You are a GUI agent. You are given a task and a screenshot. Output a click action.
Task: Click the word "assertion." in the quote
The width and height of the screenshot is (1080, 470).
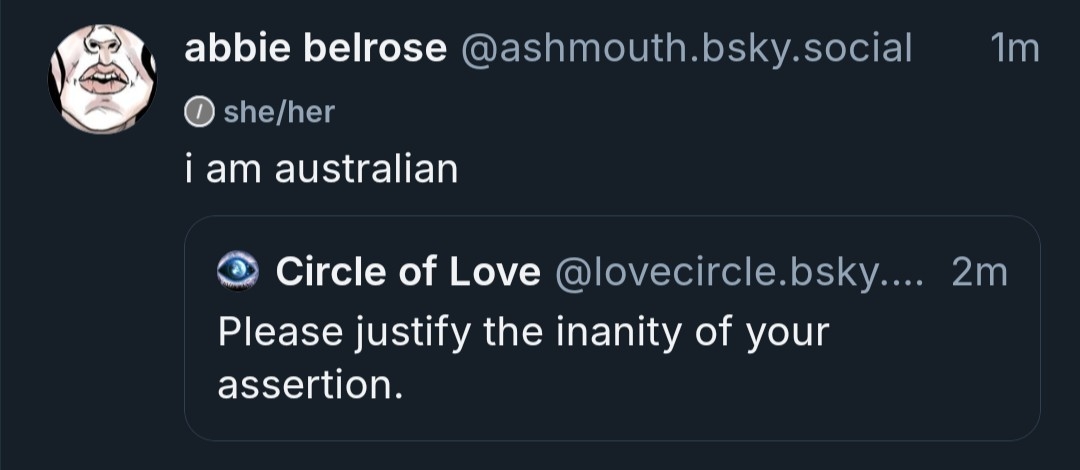point(310,385)
